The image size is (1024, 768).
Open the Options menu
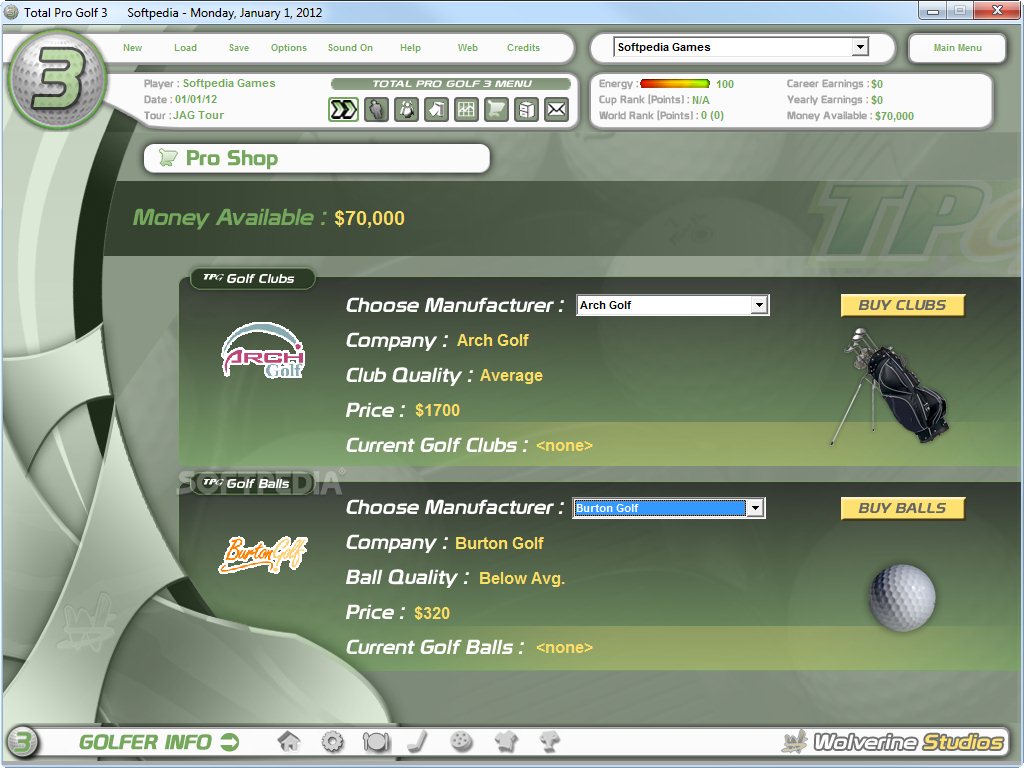(289, 48)
